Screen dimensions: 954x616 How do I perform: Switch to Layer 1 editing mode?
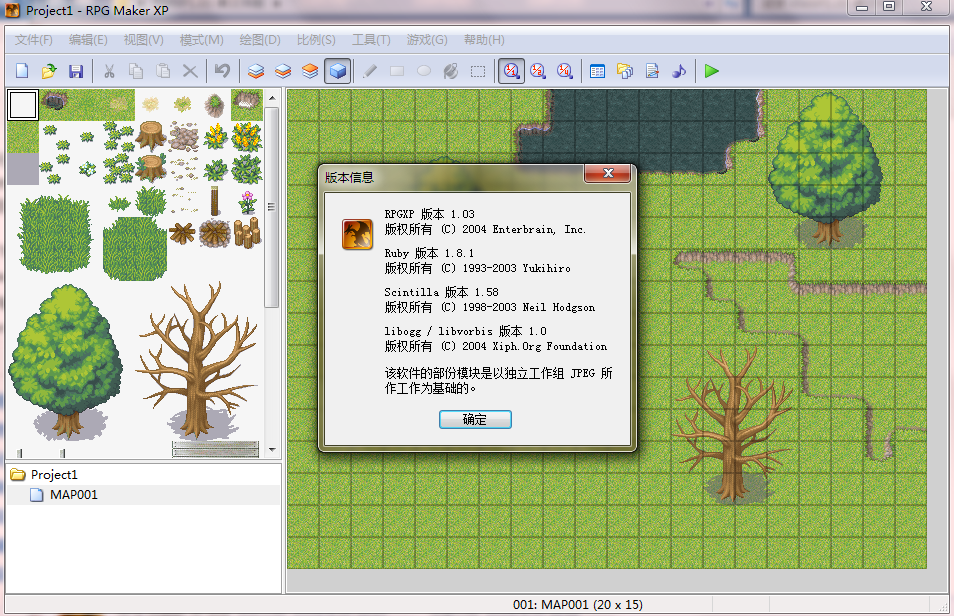tap(256, 71)
